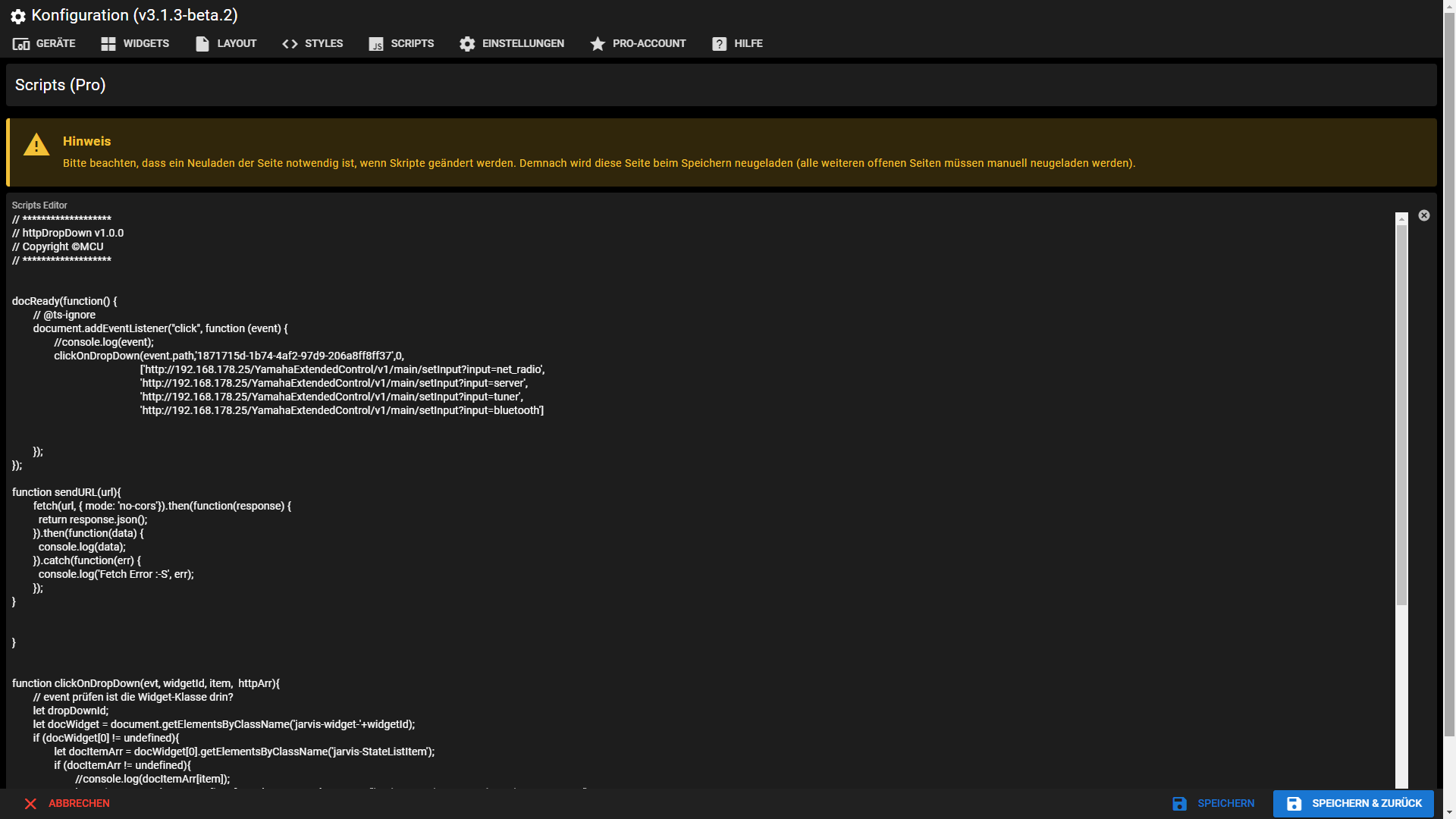The image size is (1456, 819).
Task: Click the 'Scripts Editor' field label
Action: coord(39,206)
